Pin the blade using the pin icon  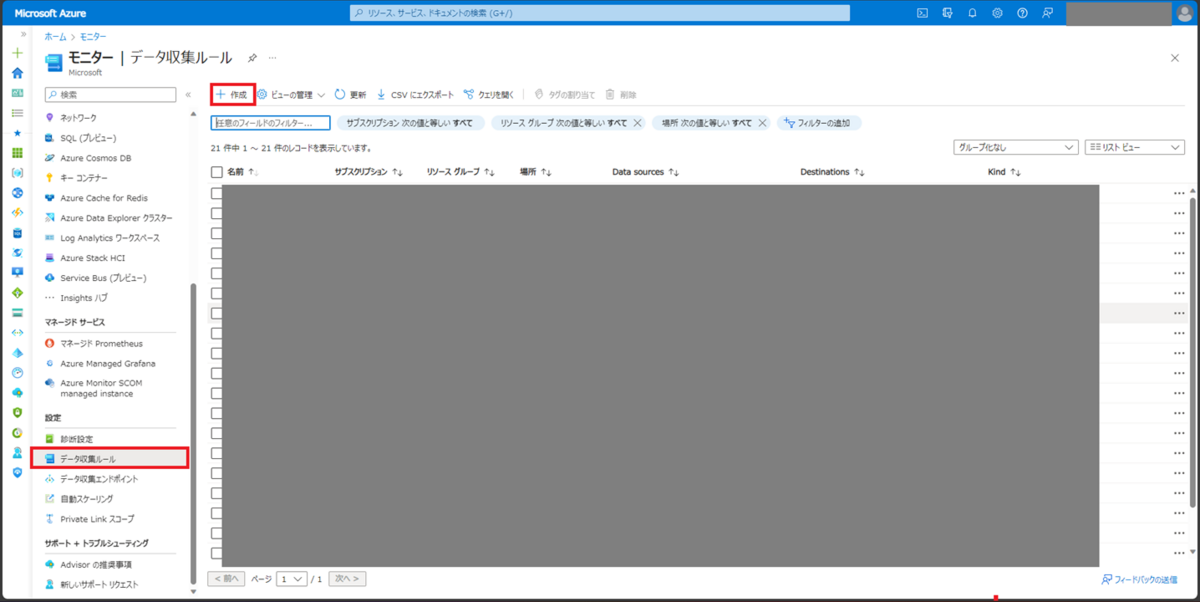pos(252,58)
